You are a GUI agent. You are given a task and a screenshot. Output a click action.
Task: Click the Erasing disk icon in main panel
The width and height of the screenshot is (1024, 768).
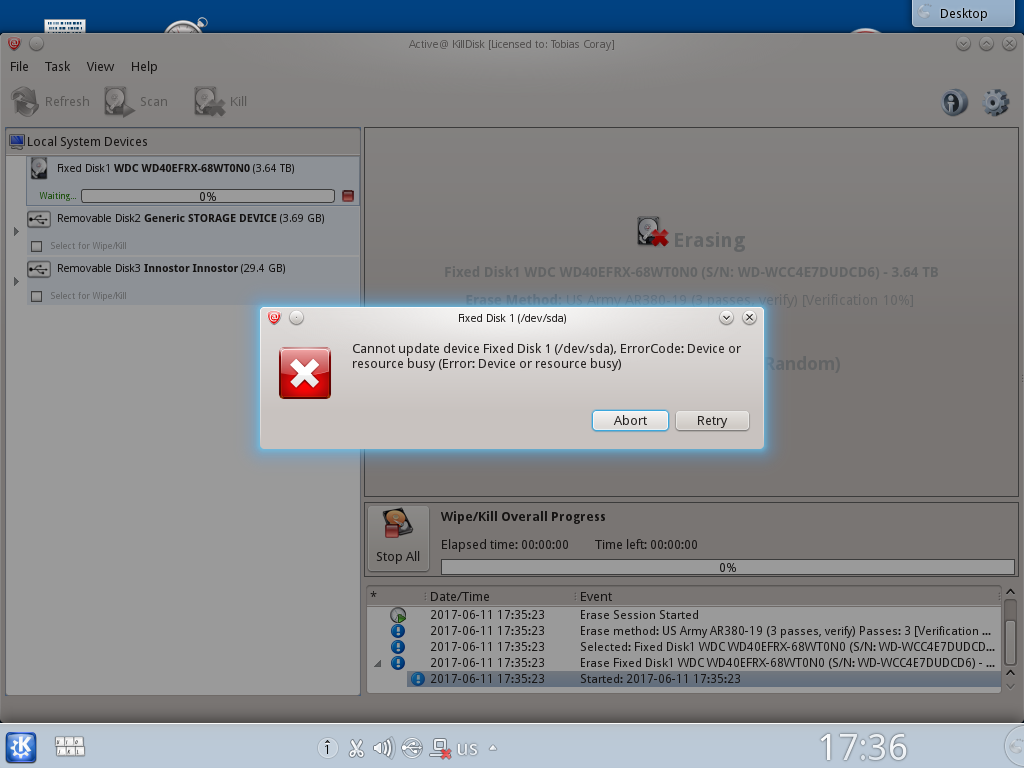pyautogui.click(x=652, y=232)
